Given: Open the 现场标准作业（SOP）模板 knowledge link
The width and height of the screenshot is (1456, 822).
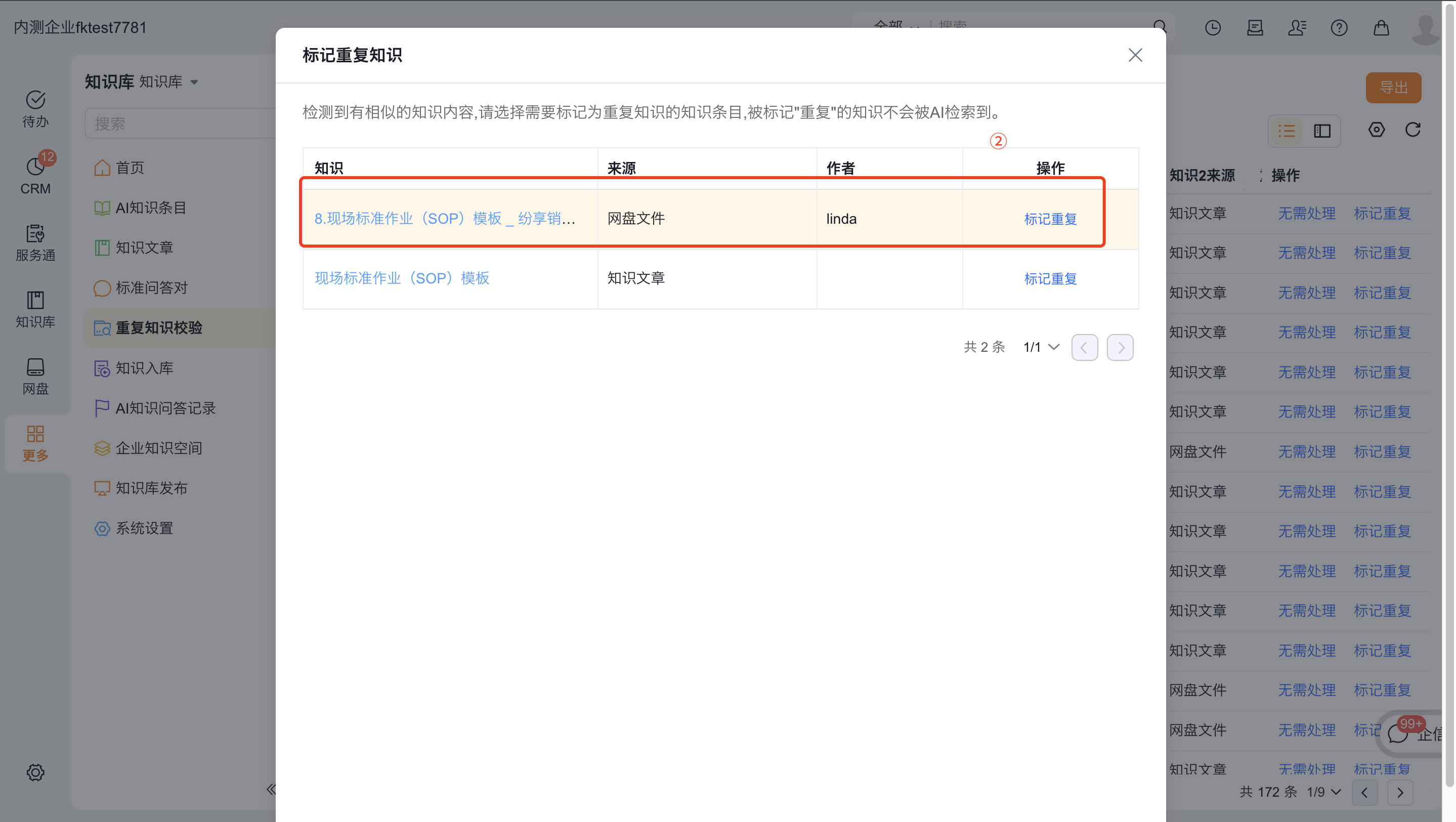Looking at the screenshot, I should click(402, 278).
